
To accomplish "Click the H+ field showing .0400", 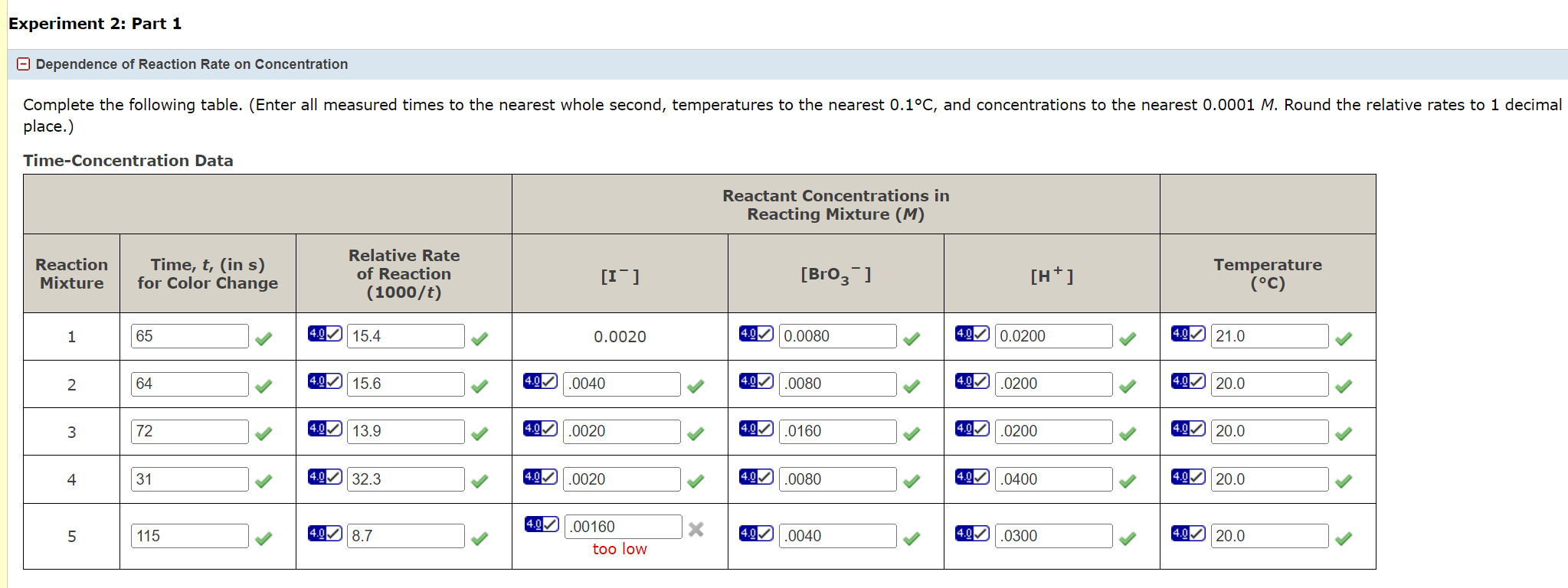I will pos(1054,479).
